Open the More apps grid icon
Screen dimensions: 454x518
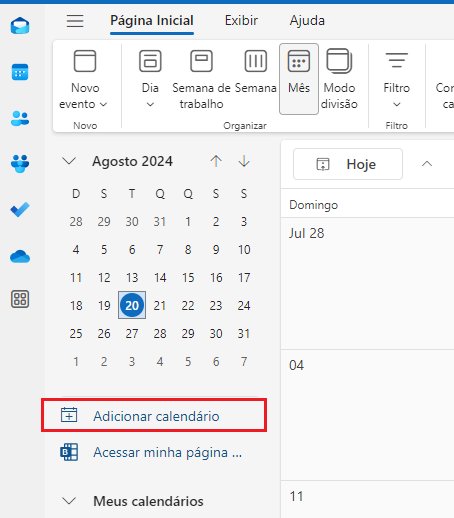20,299
